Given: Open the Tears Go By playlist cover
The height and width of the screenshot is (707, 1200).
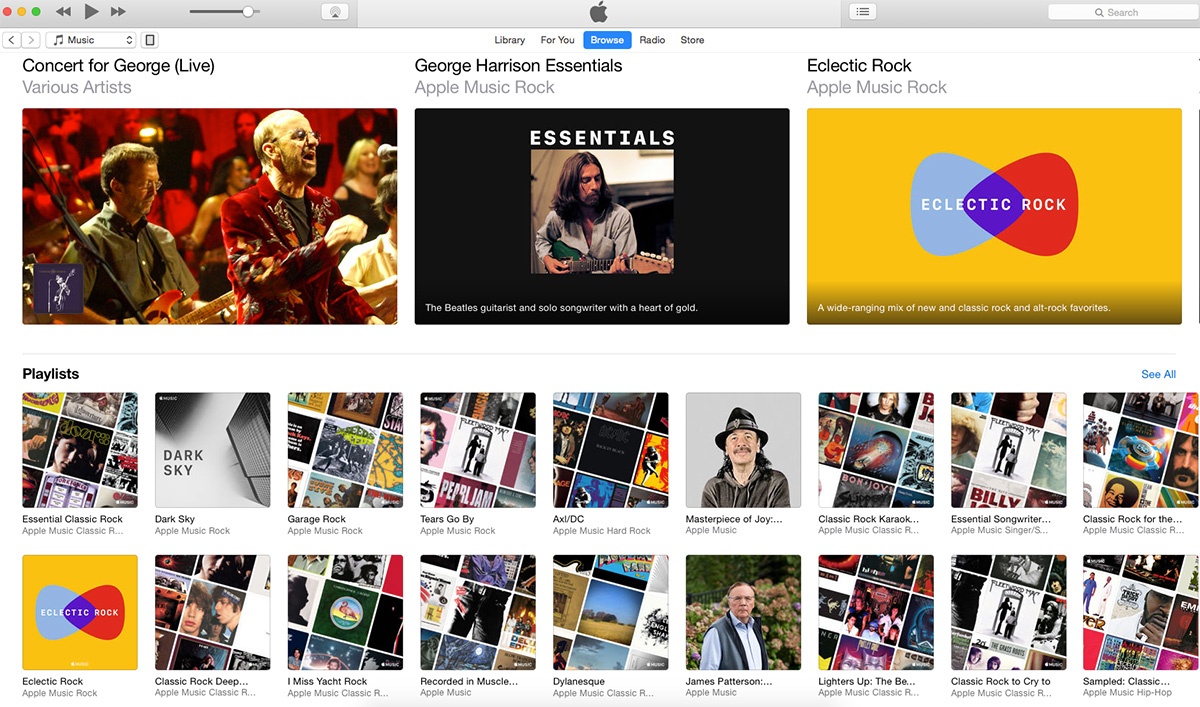Looking at the screenshot, I should coord(478,450).
